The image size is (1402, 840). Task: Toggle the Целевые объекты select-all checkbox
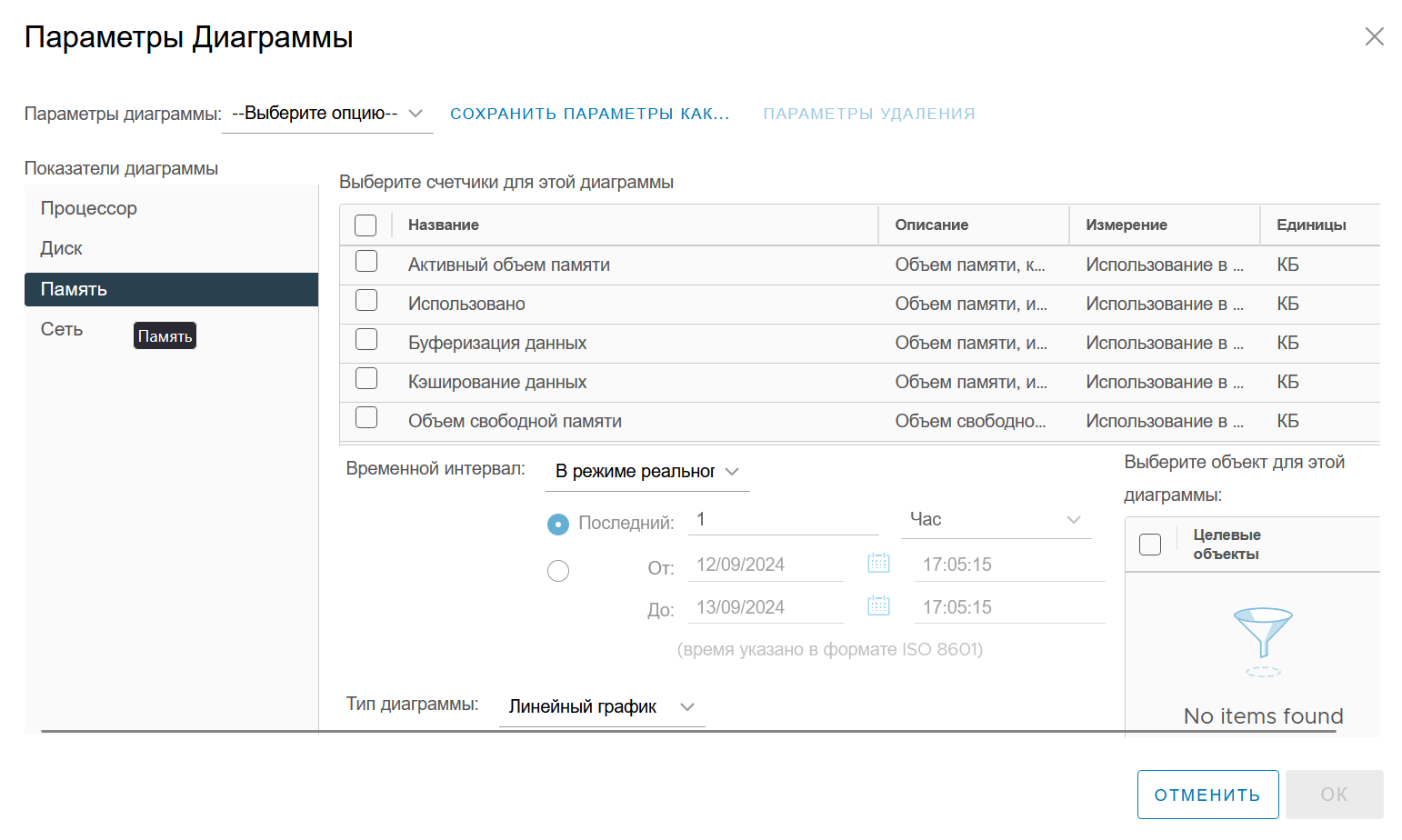[x=1150, y=545]
